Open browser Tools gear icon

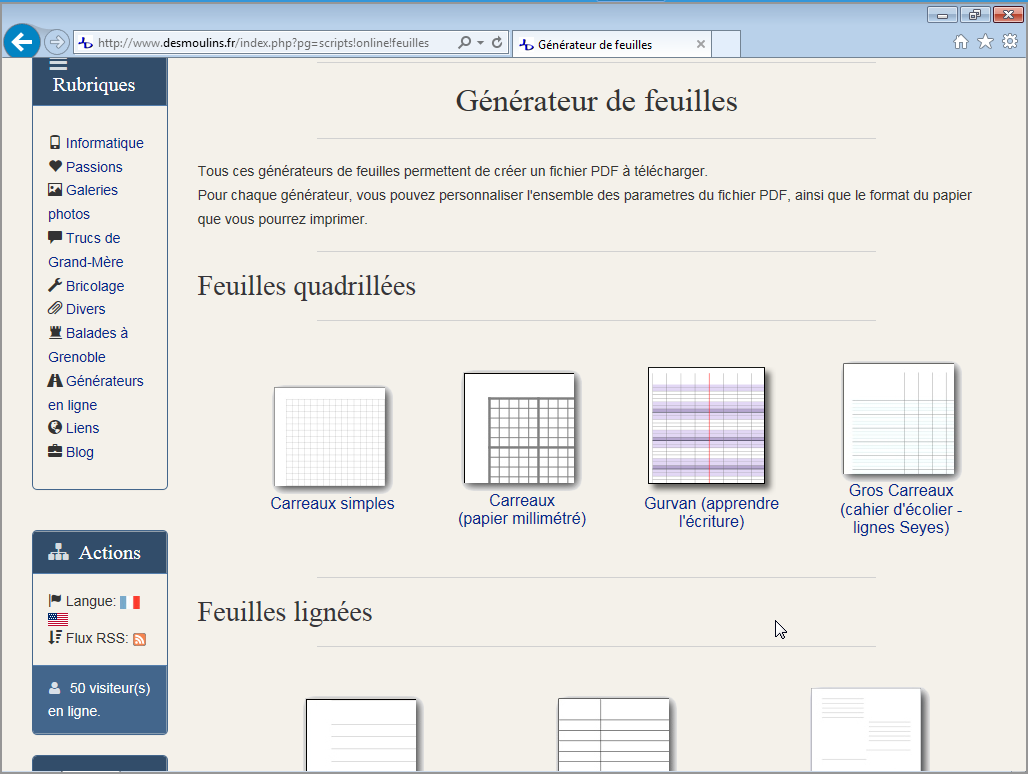click(x=1010, y=41)
